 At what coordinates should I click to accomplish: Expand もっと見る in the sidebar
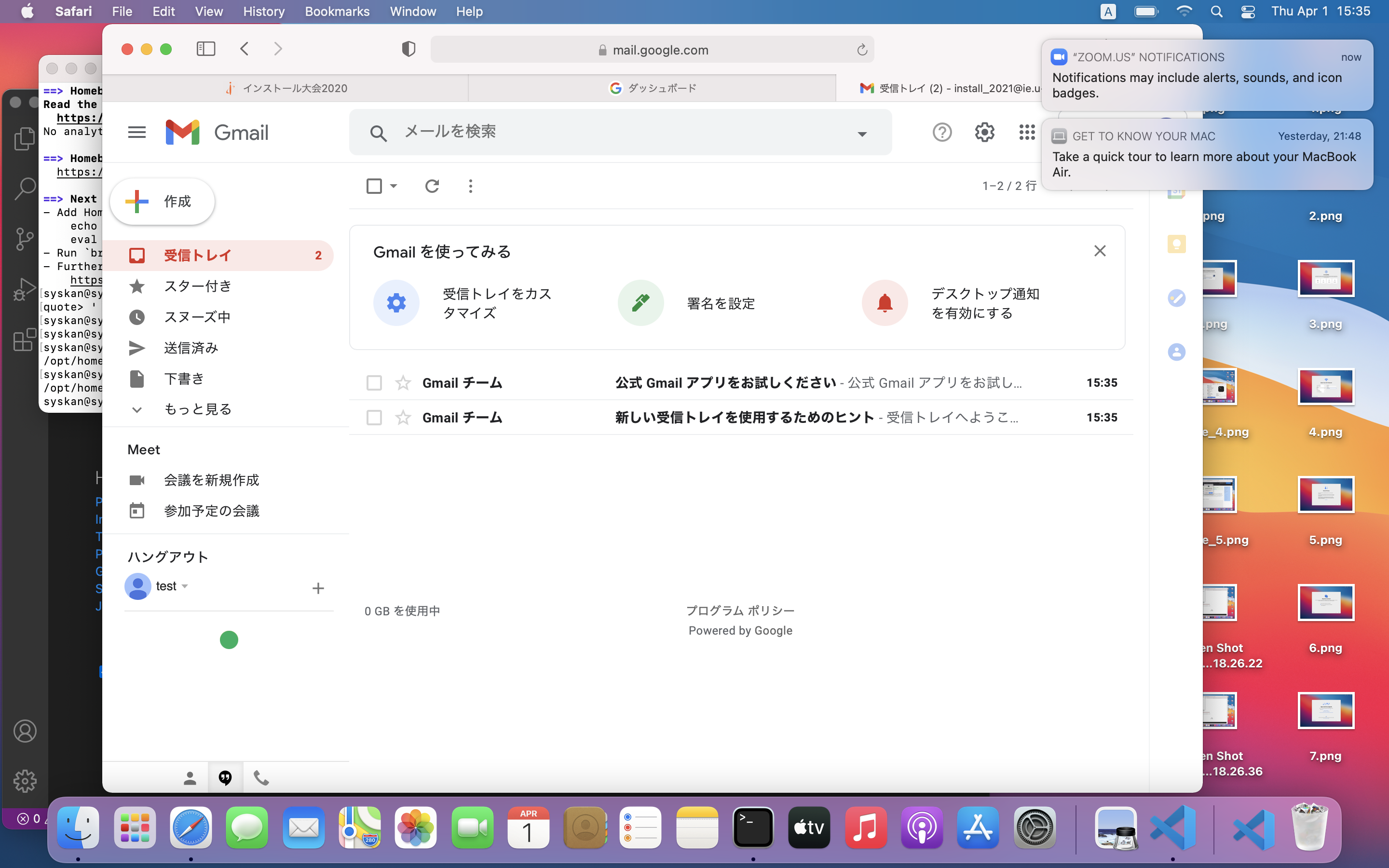point(197,409)
